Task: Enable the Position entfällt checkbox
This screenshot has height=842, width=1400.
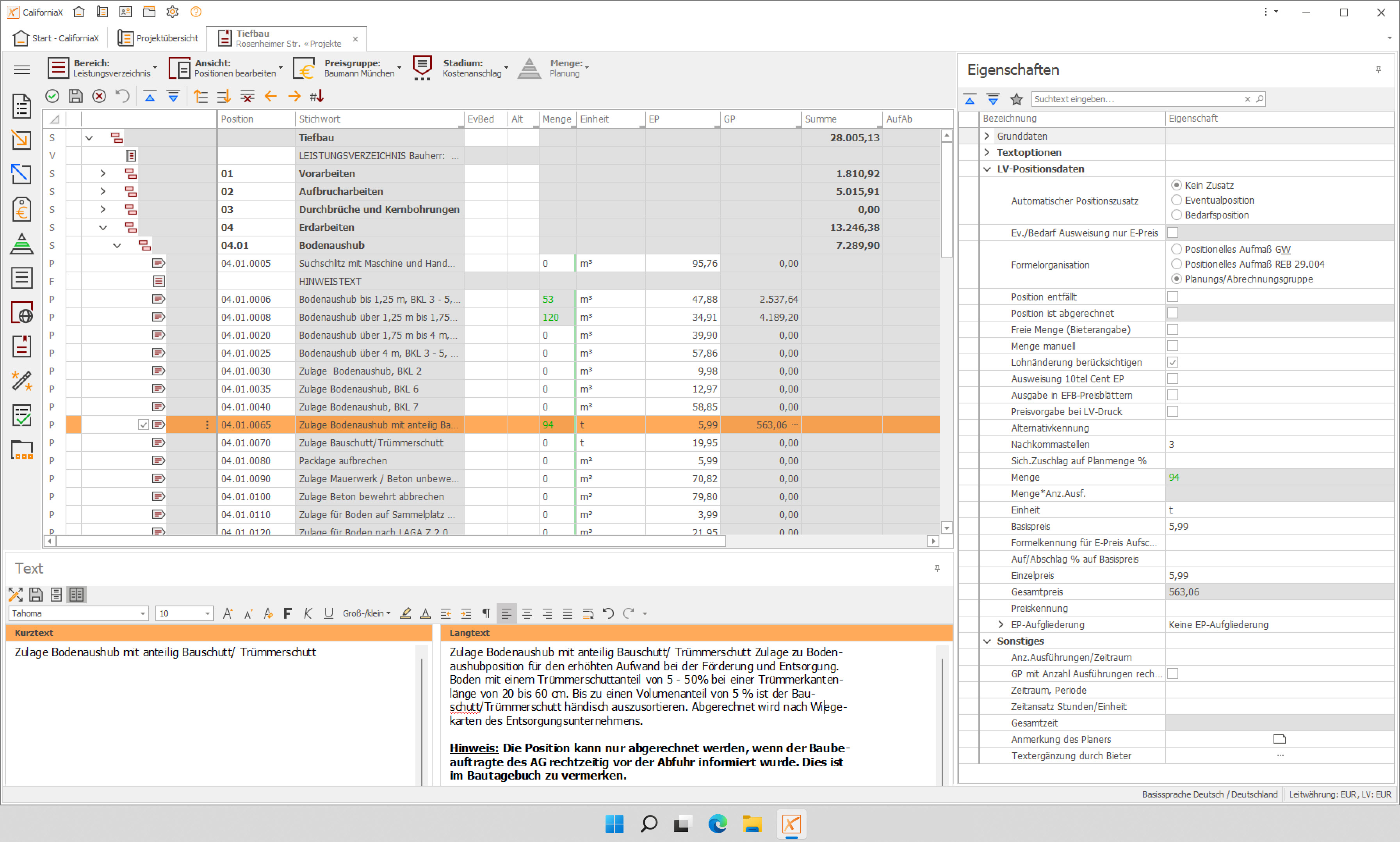Action: 1172,297
